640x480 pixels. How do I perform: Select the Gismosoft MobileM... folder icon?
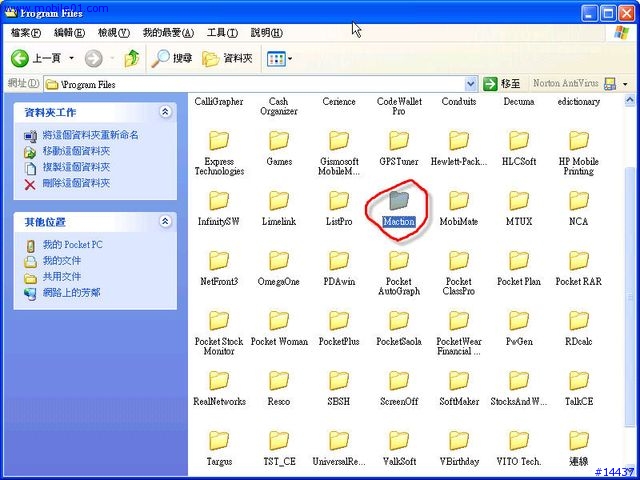(x=339, y=140)
